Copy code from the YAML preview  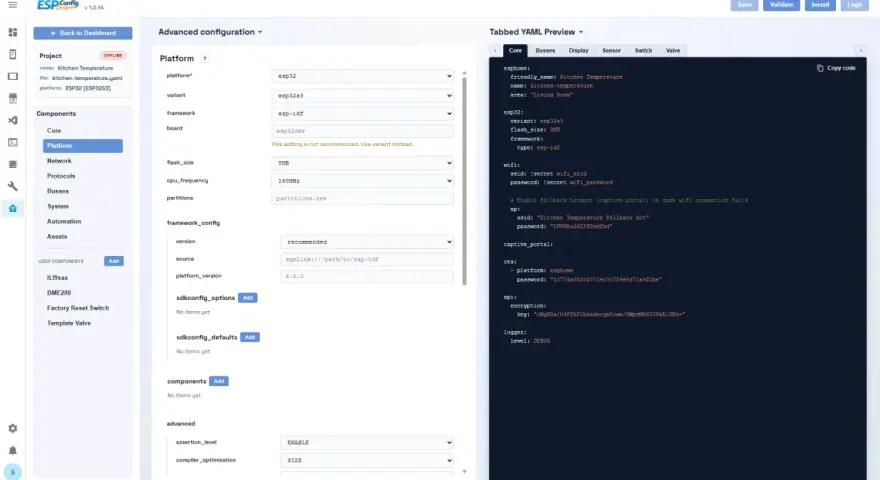pos(836,68)
